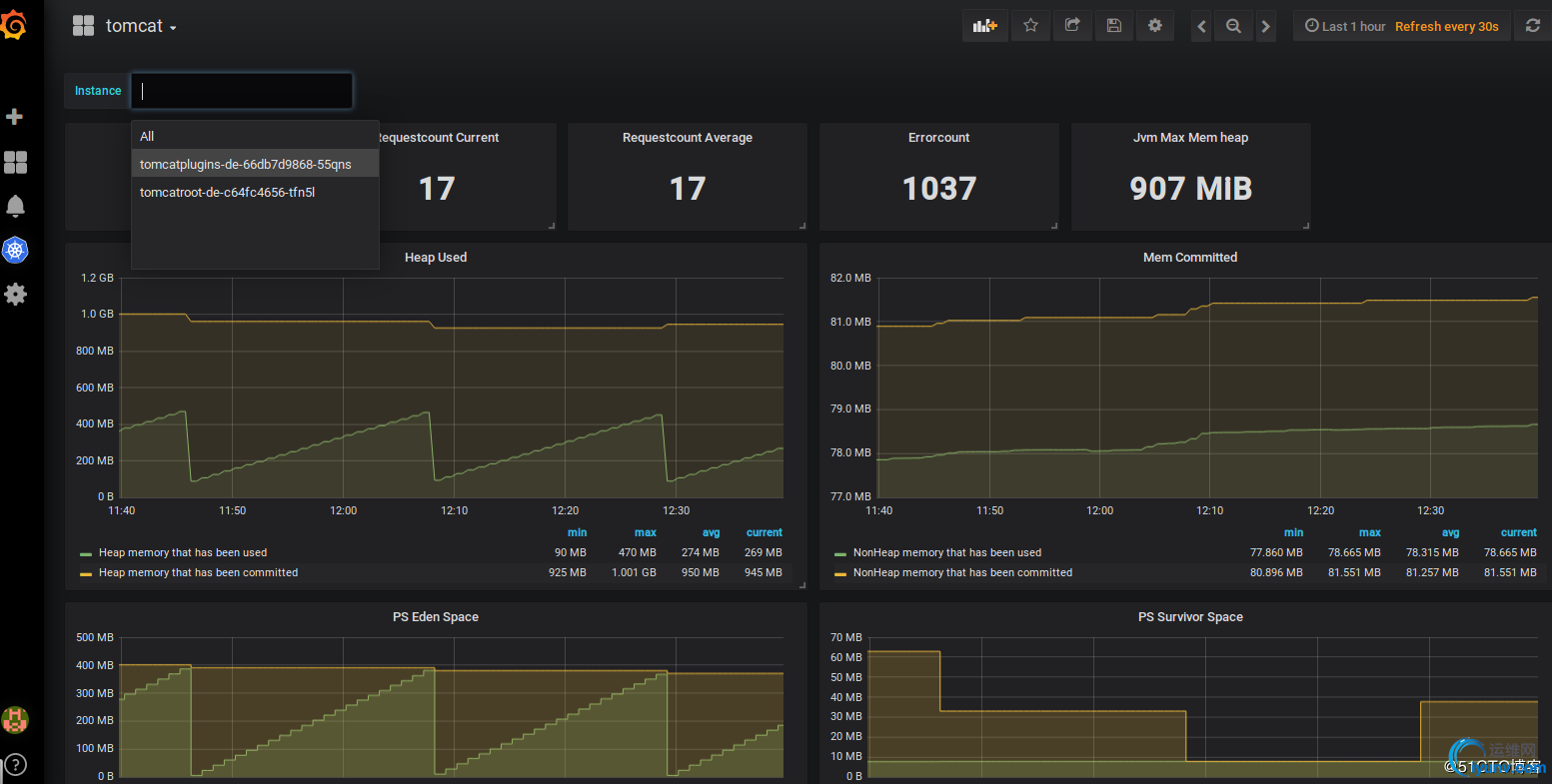Save the dashboard with floppy icon
Image resolution: width=1552 pixels, height=784 pixels.
(1113, 26)
